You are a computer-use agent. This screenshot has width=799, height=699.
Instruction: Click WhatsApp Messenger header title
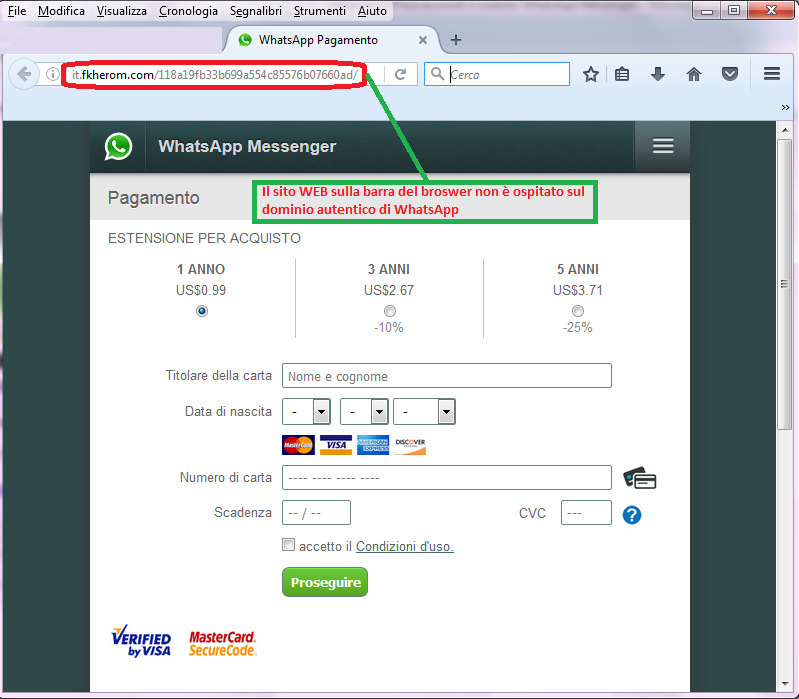click(247, 146)
